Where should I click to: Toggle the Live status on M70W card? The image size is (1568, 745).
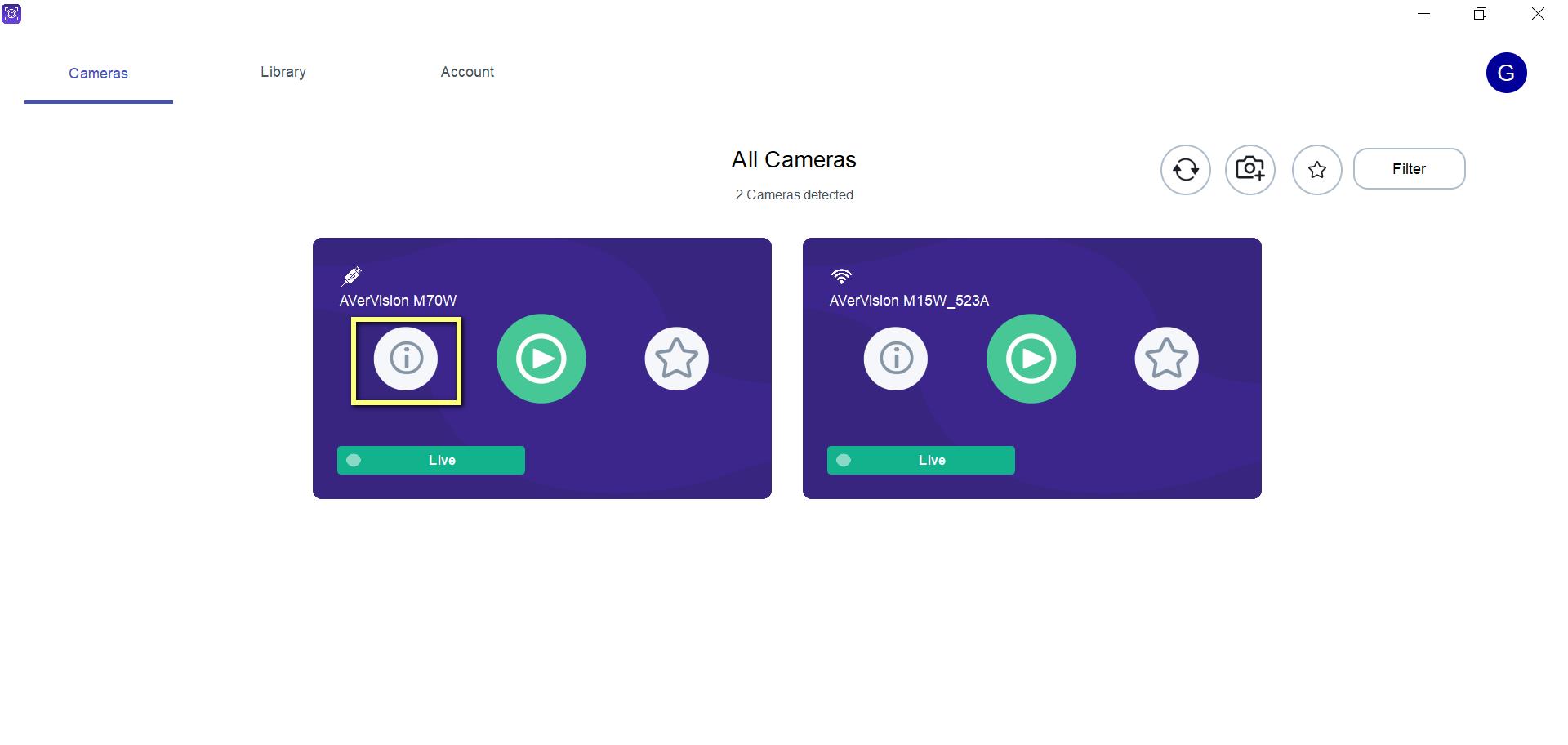430,460
